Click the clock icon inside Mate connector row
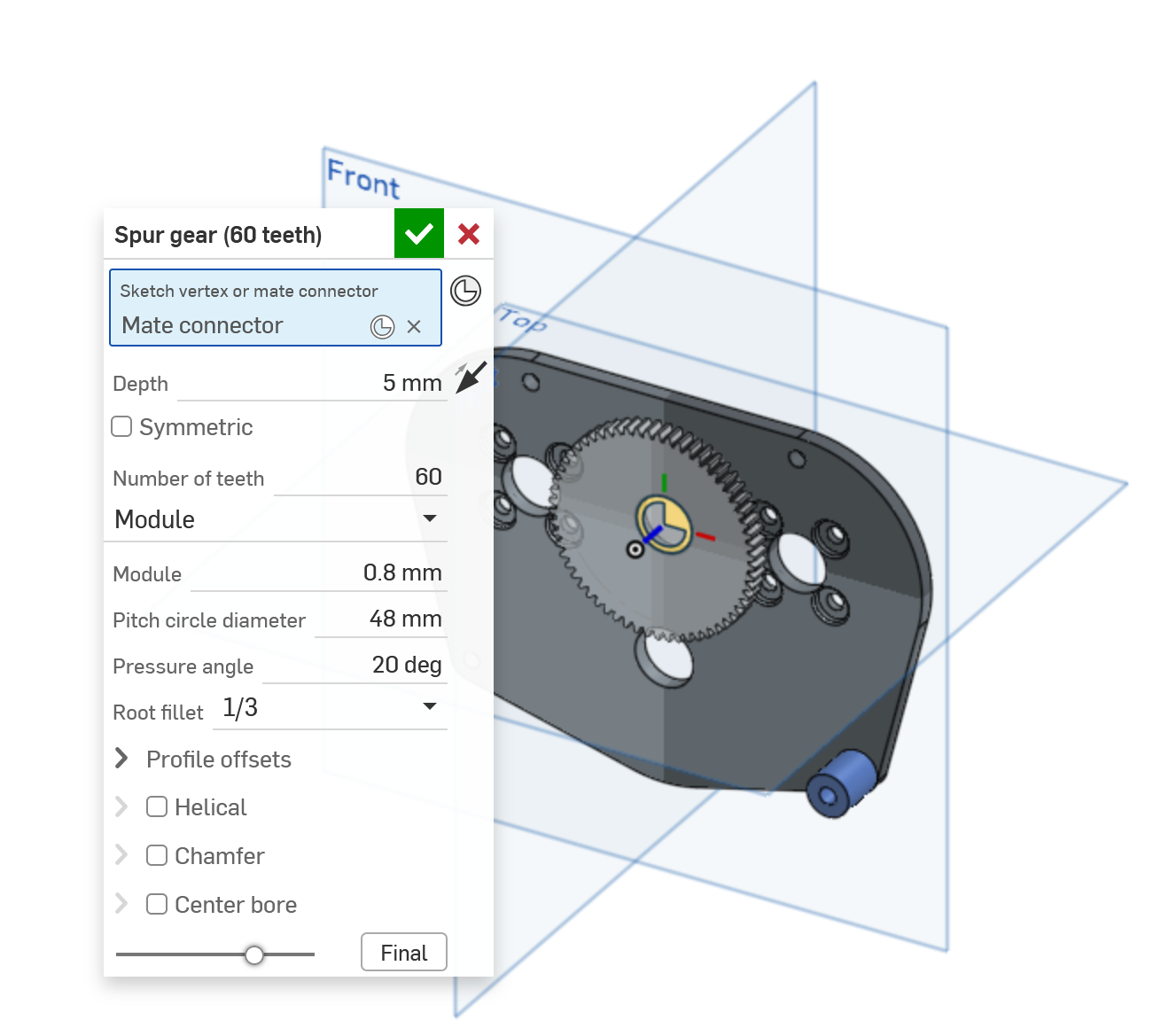1169x1036 pixels. [382, 327]
